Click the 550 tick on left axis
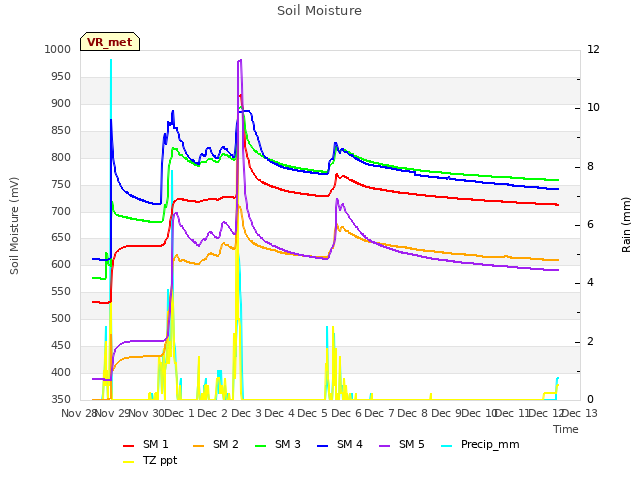This screenshot has height=480, width=640. click(x=61, y=291)
